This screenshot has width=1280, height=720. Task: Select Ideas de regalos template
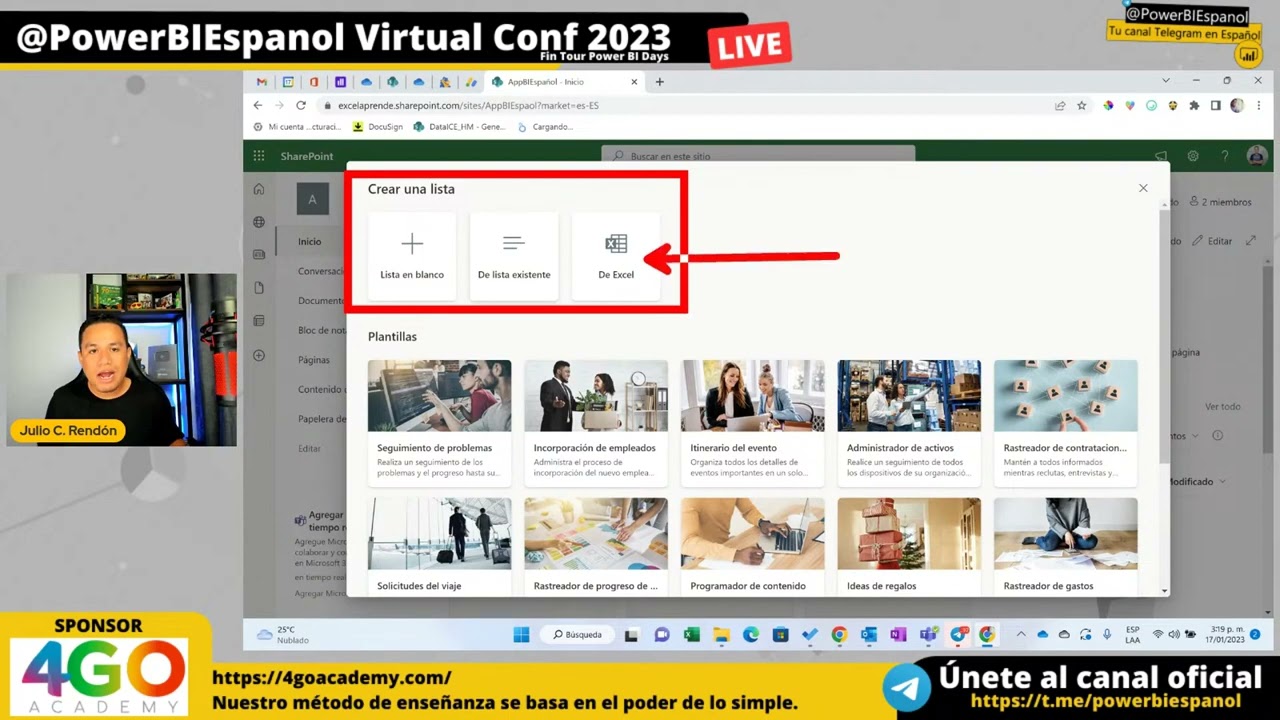pos(909,547)
